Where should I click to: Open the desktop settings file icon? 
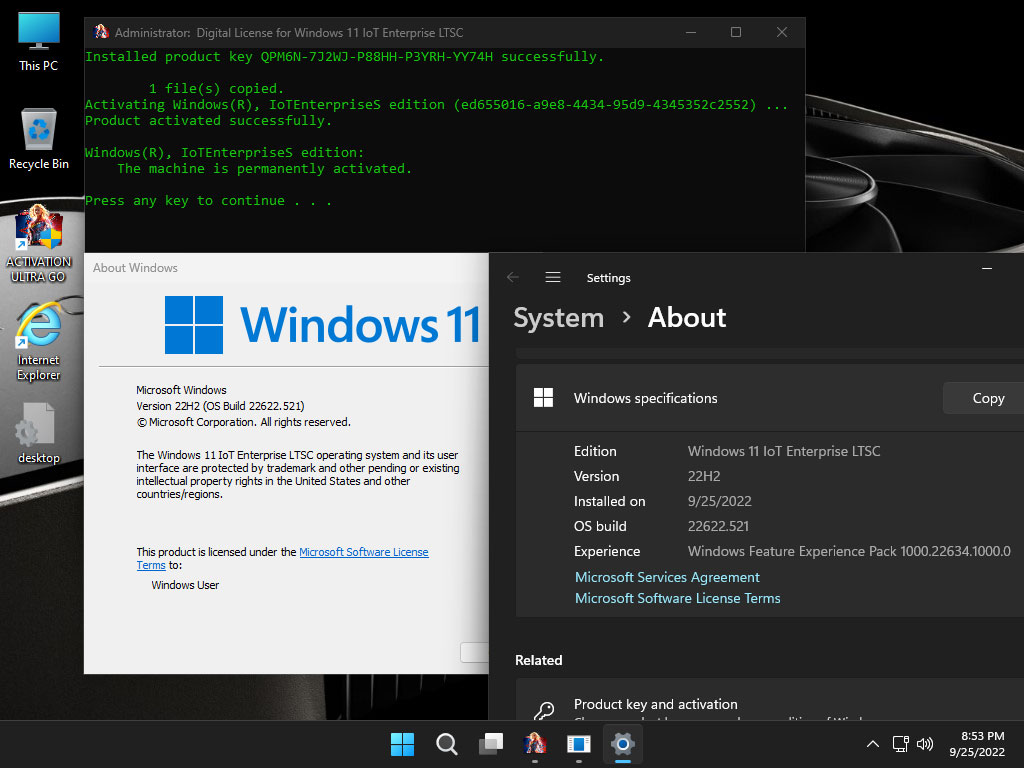pyautogui.click(x=39, y=434)
